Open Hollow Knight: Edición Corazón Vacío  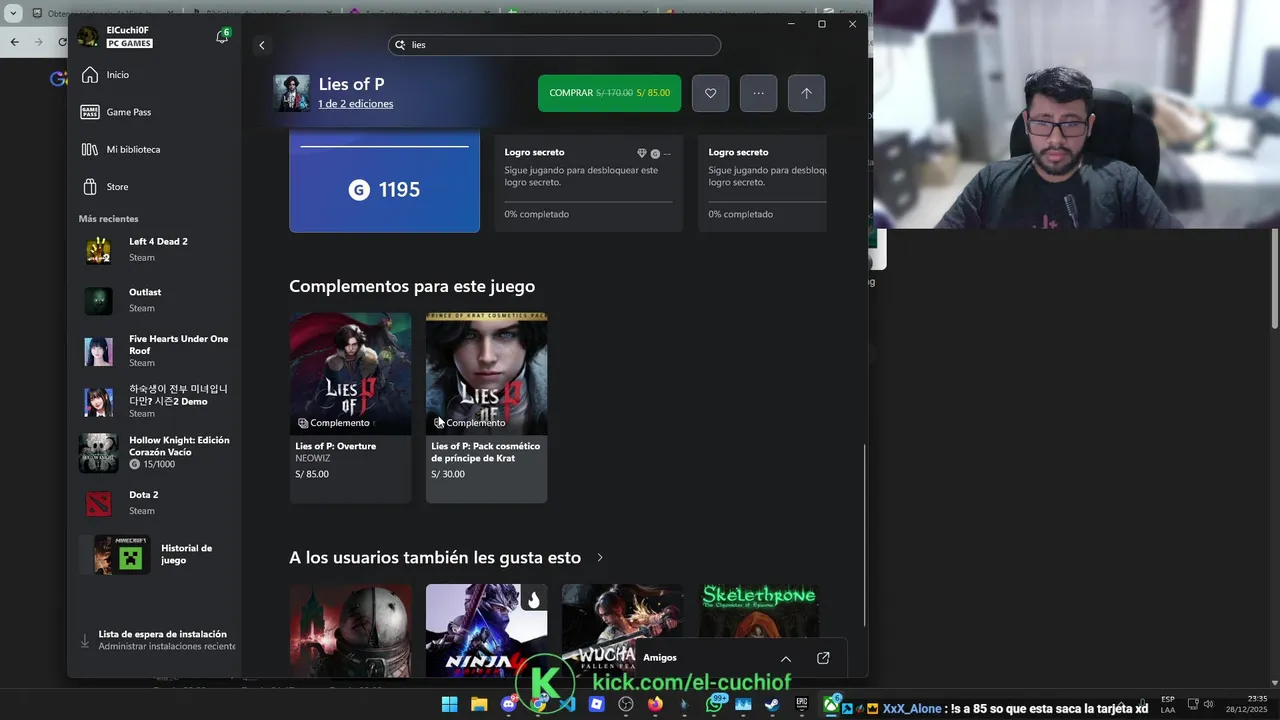coord(155,453)
